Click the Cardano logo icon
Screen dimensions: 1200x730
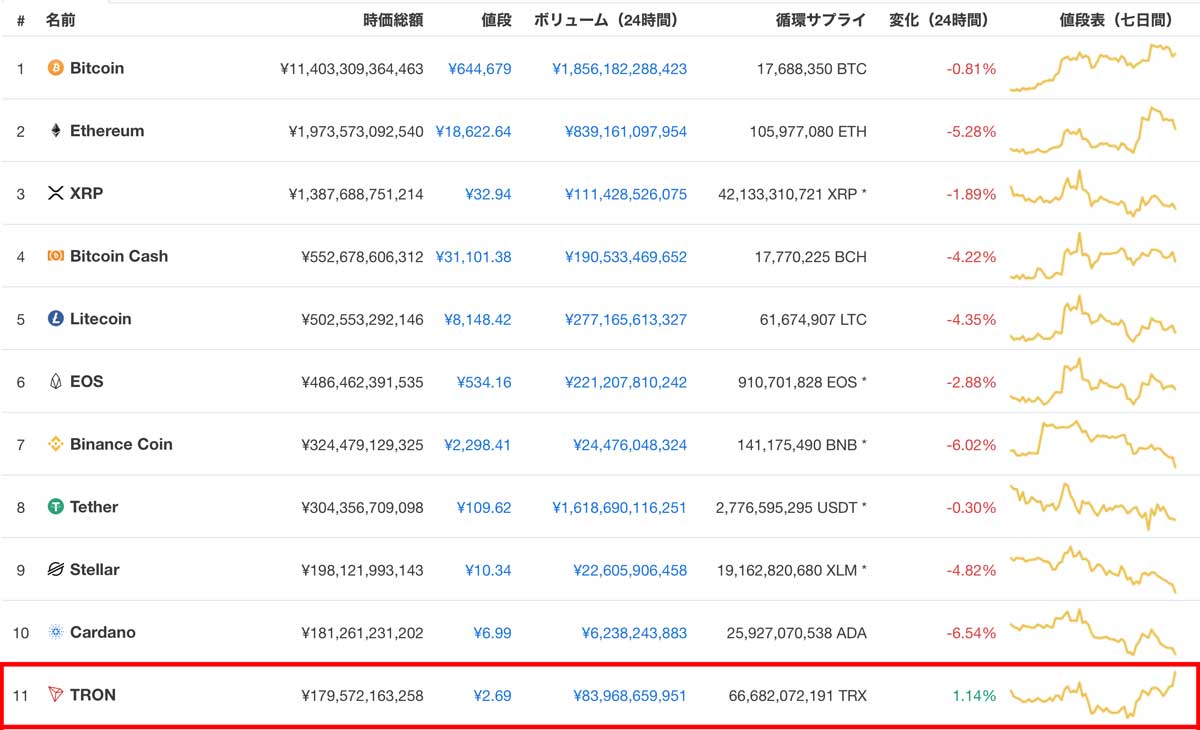56,632
